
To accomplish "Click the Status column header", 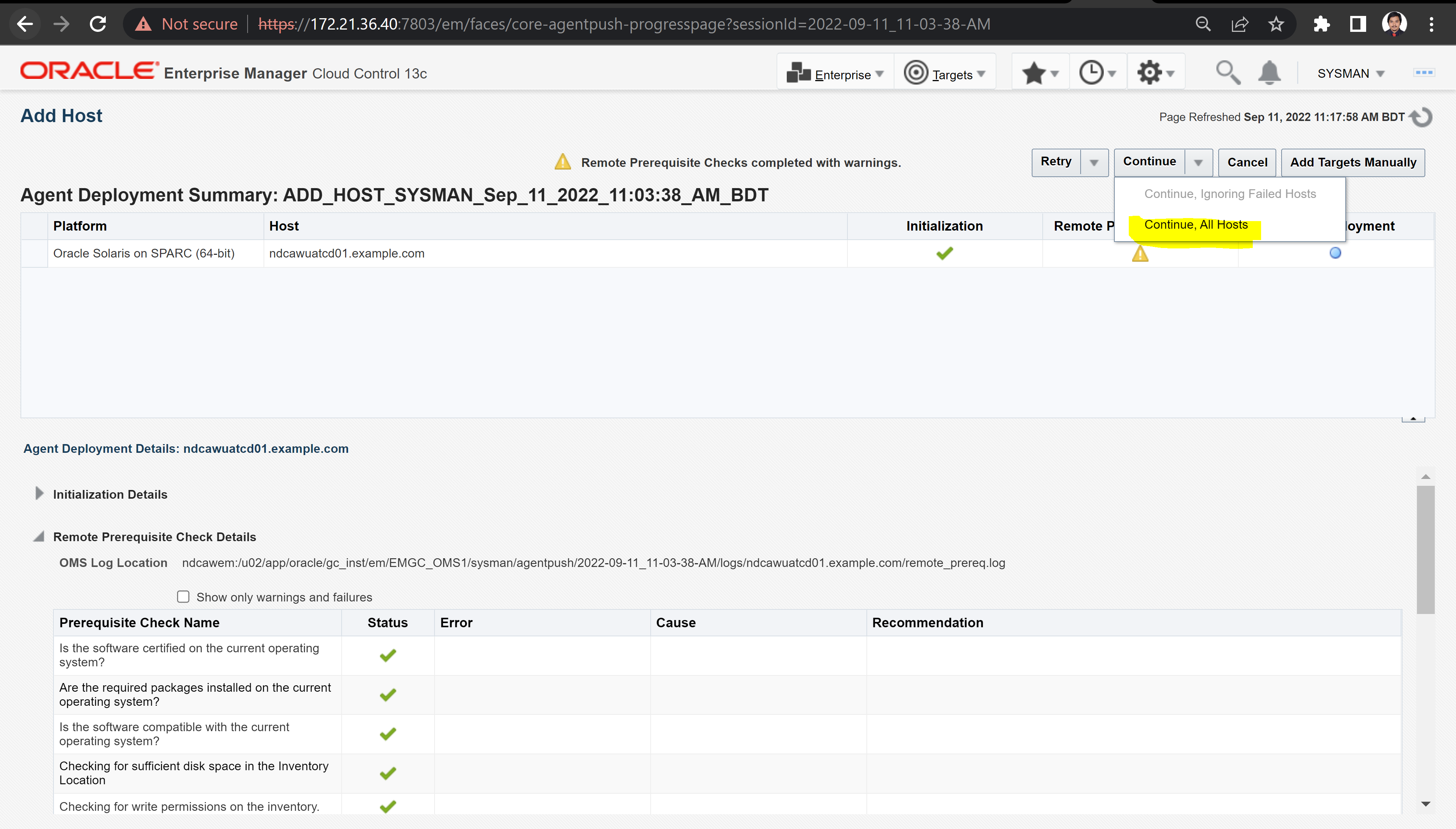I will (388, 623).
